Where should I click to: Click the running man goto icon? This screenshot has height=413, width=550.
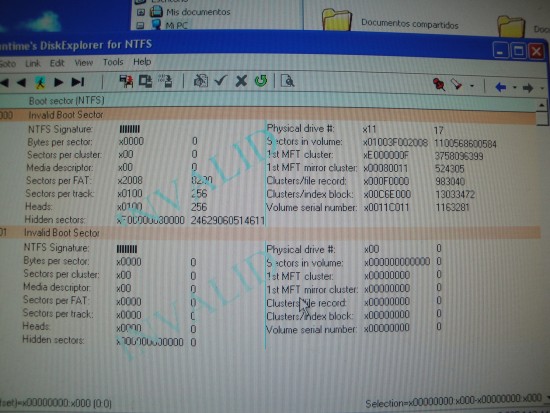tap(41, 82)
